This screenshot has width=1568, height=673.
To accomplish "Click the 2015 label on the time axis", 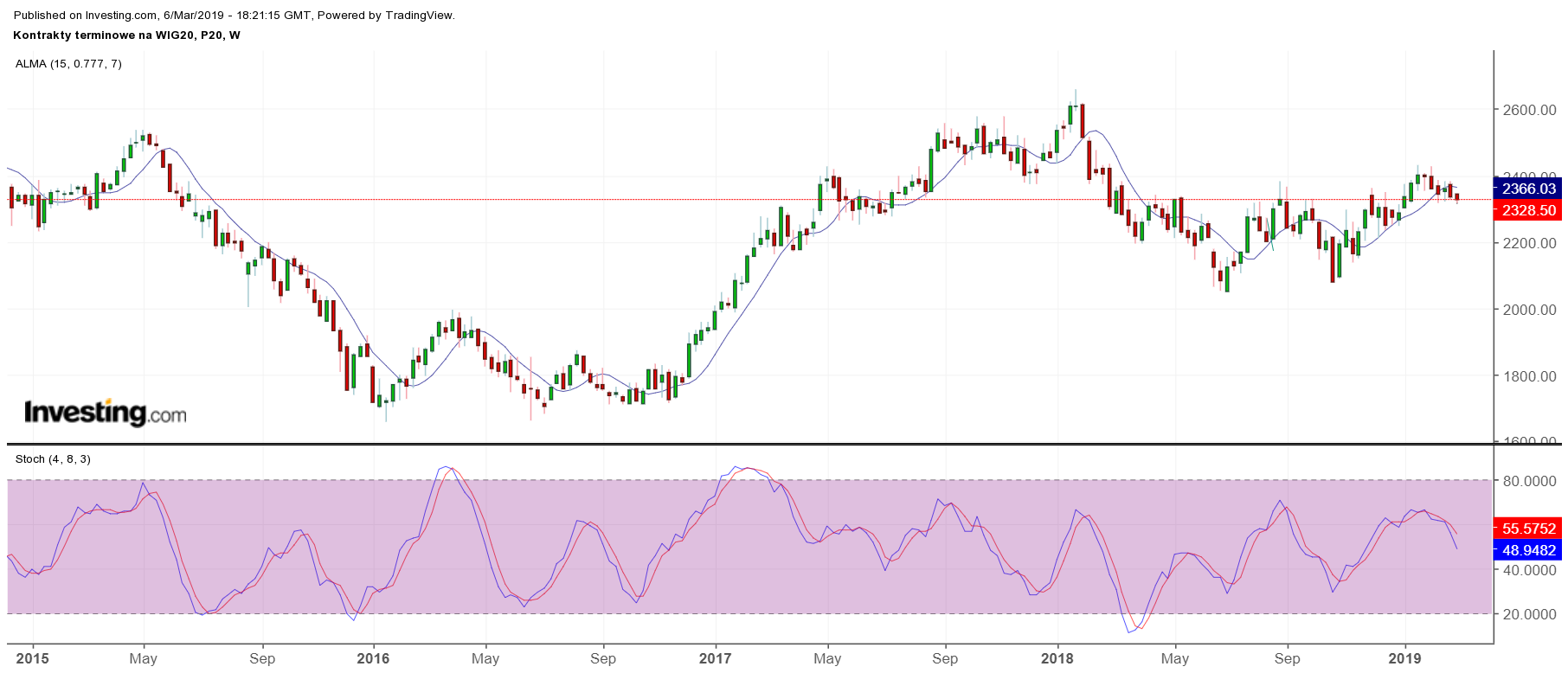I will (33, 658).
